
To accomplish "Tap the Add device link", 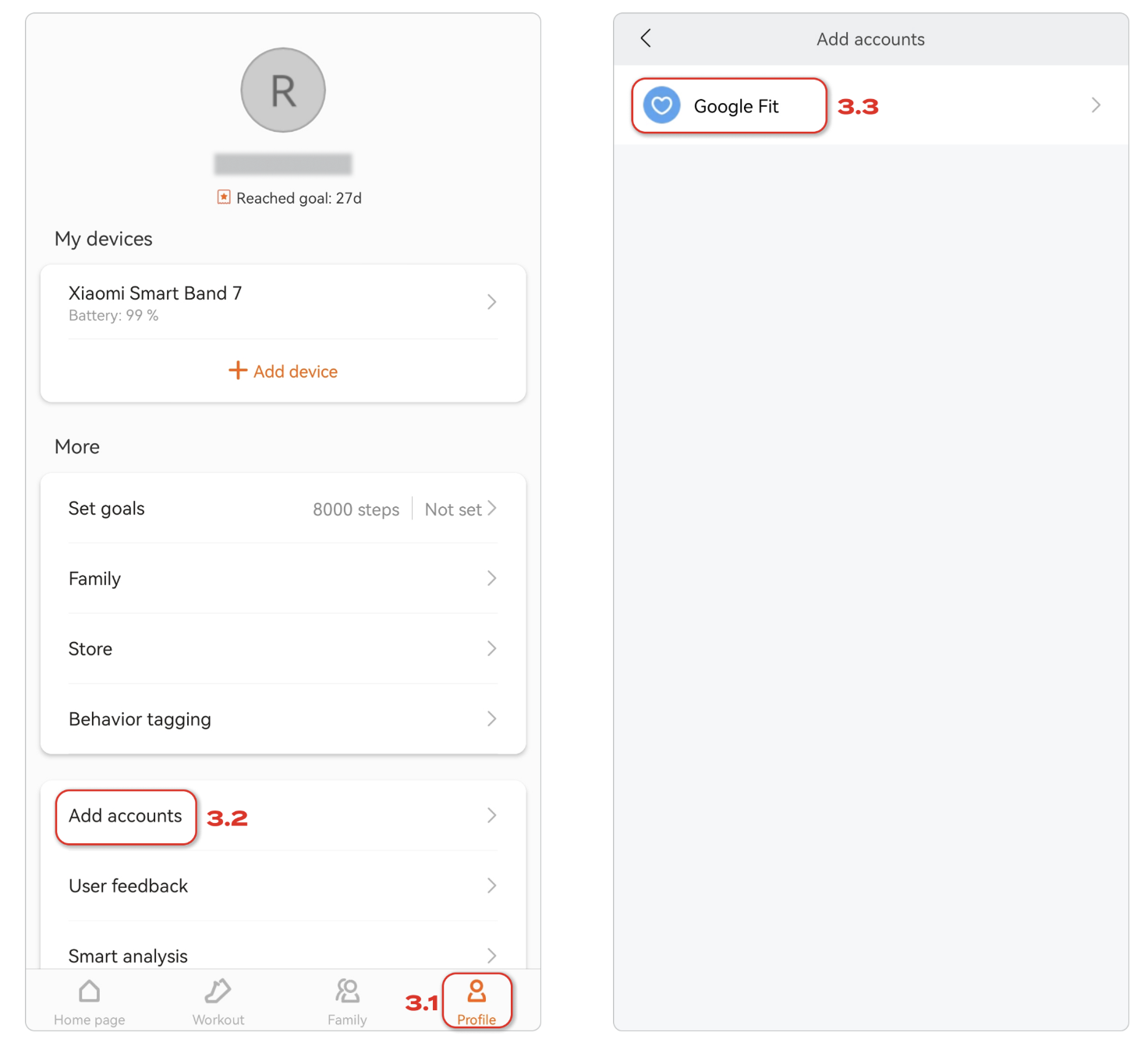I will [295, 371].
